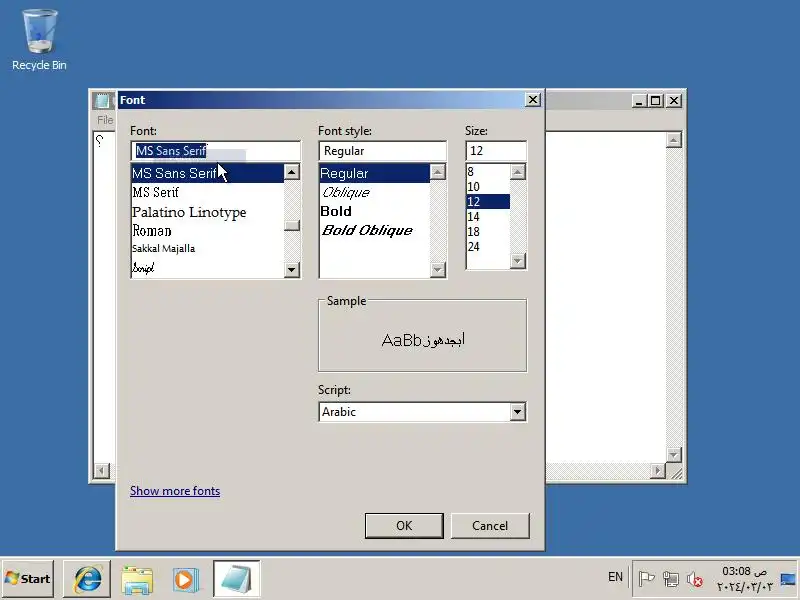Select Bold Oblique font style

(374, 230)
